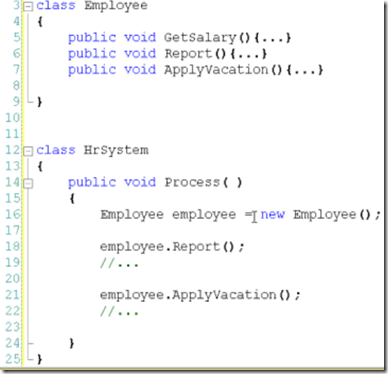This screenshot has width=388, height=374.
Task: Collapse the HrSystem class region
Action: 29,151
